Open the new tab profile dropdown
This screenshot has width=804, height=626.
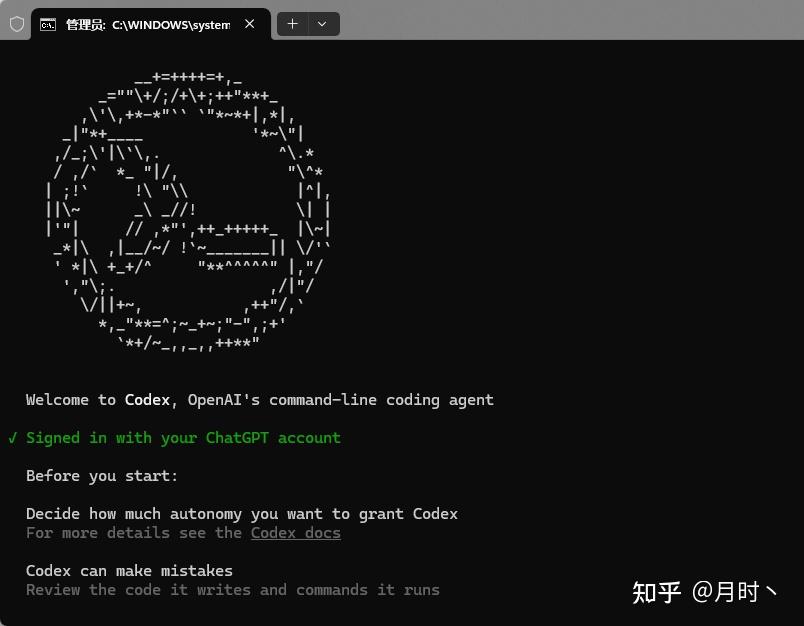tap(322, 24)
